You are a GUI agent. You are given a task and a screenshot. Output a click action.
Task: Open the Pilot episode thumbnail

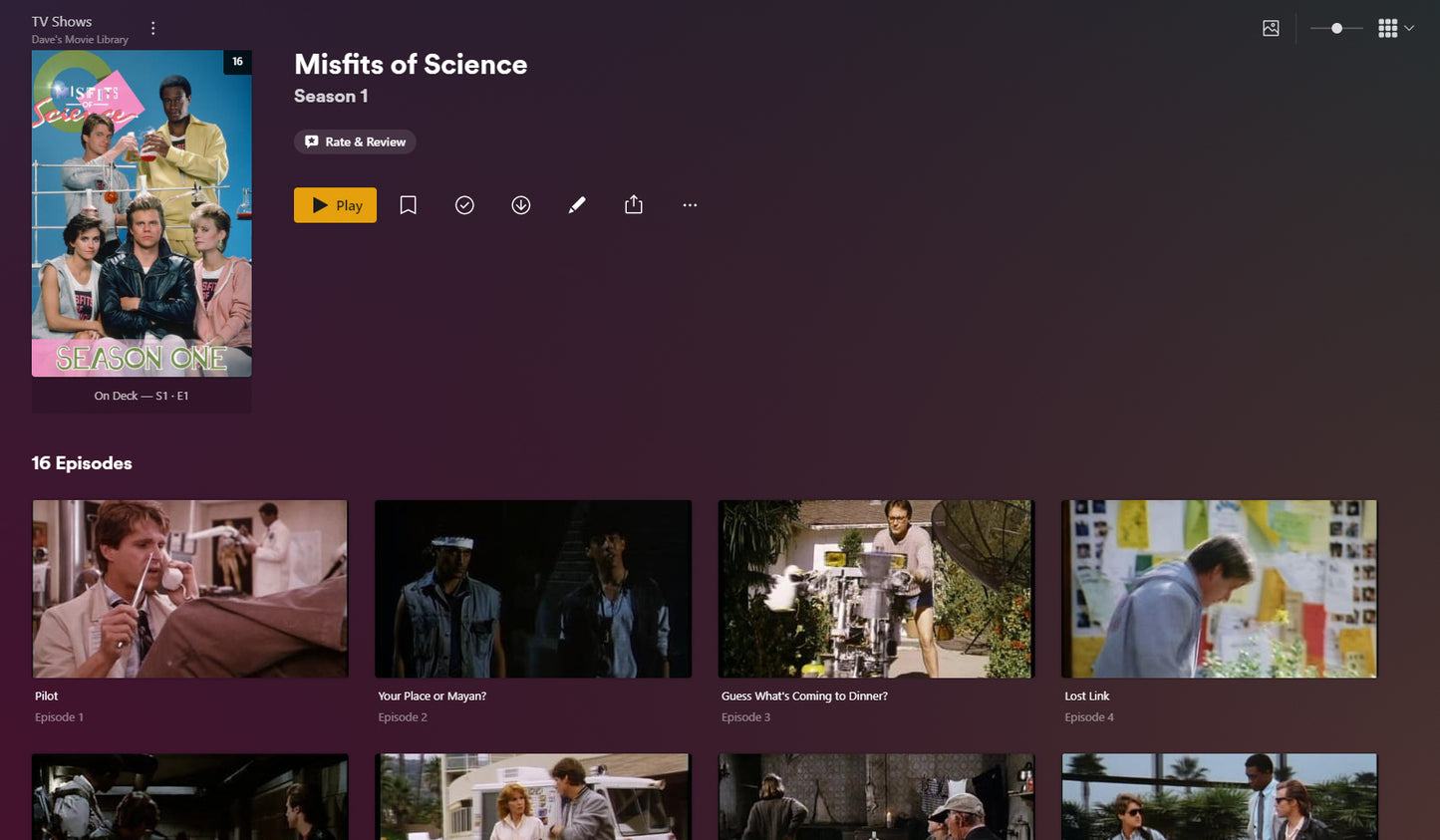point(190,589)
